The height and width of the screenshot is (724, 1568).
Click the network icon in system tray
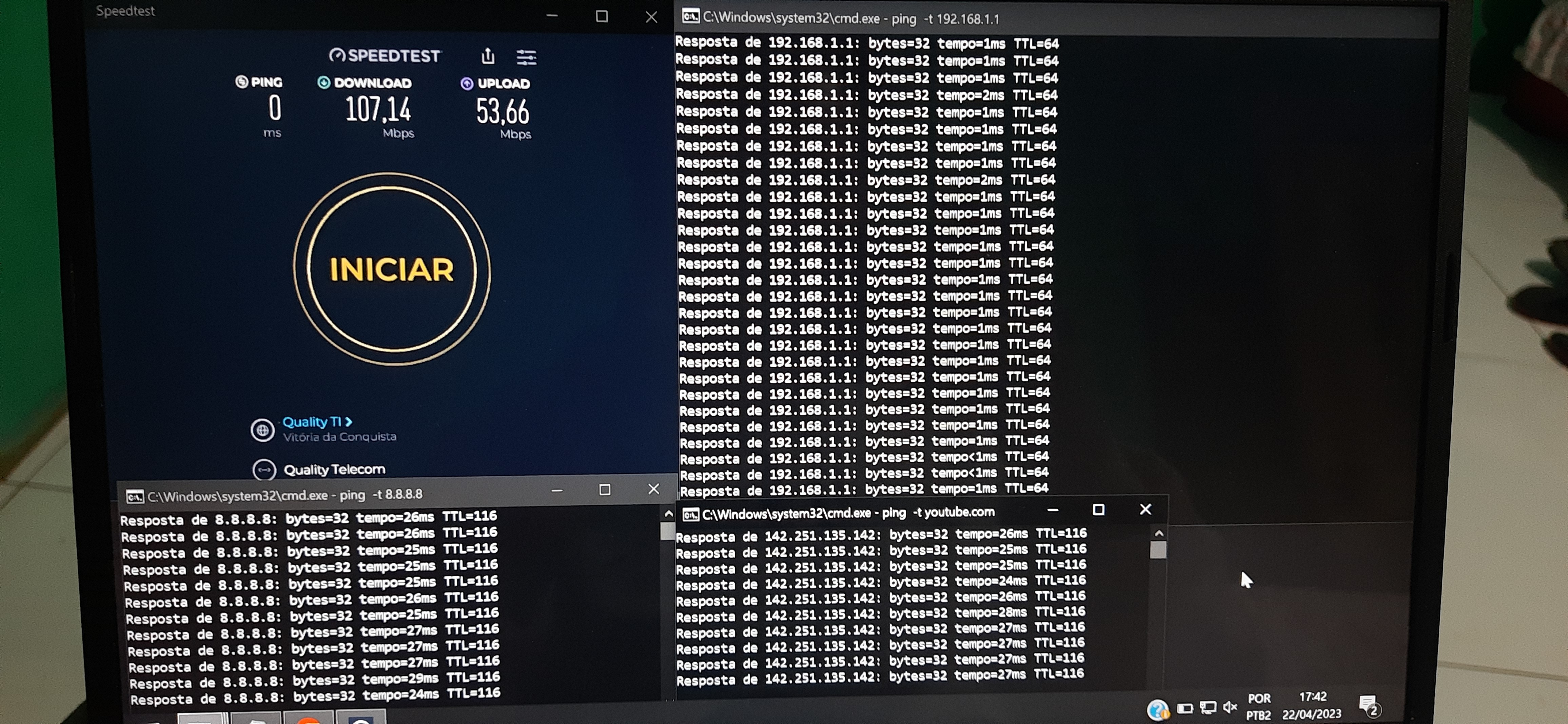click(1208, 707)
